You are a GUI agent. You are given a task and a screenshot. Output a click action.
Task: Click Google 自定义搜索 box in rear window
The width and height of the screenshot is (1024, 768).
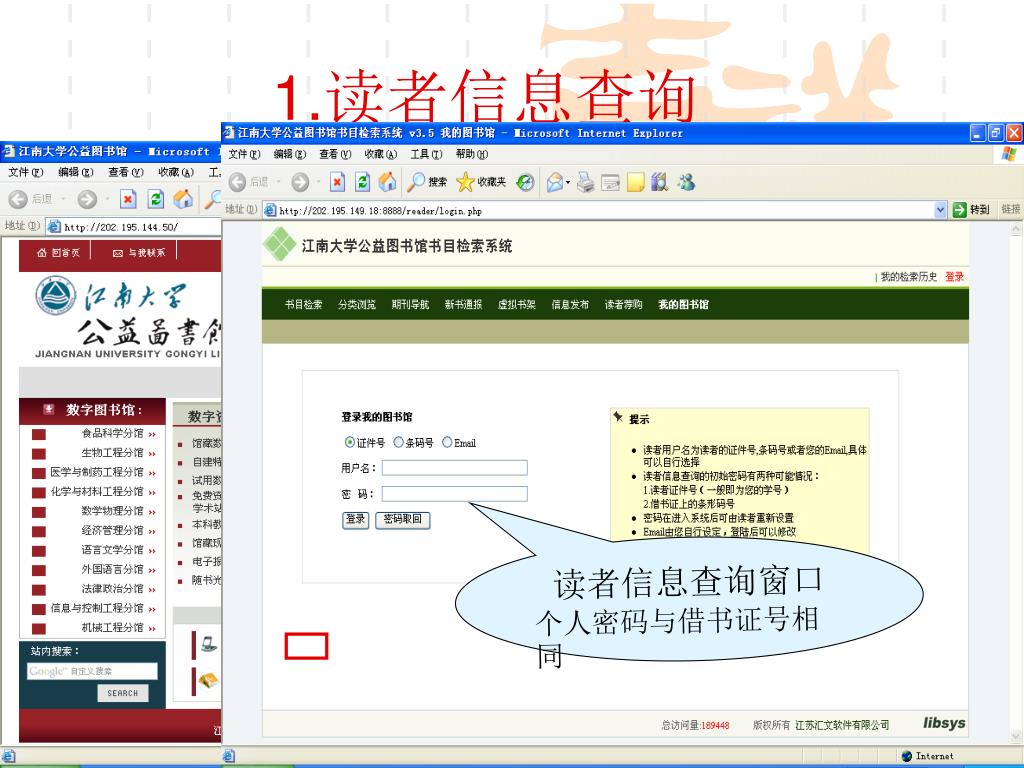(92, 671)
